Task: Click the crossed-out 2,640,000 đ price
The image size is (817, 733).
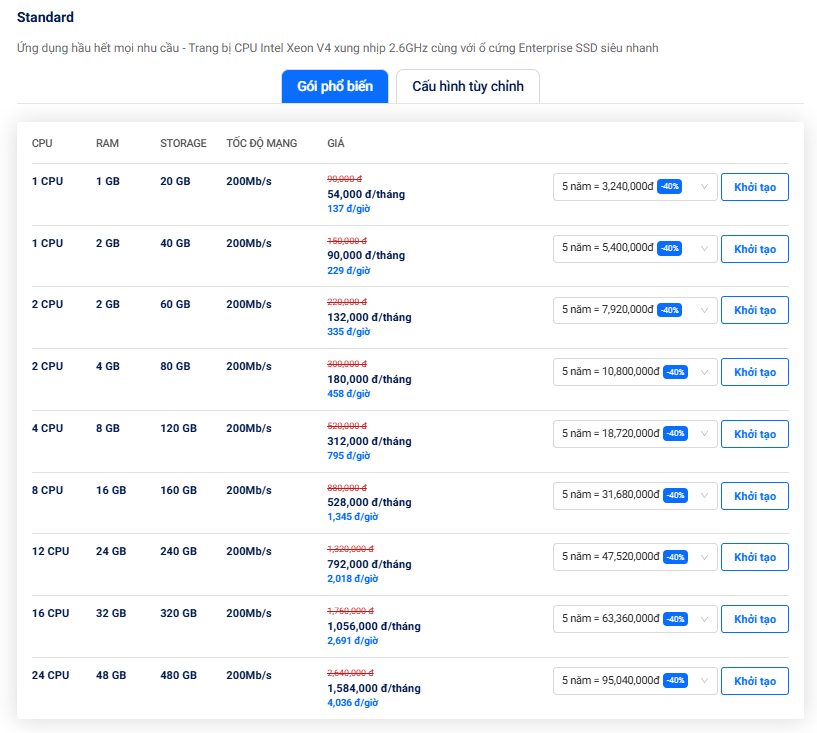Action: click(350, 673)
